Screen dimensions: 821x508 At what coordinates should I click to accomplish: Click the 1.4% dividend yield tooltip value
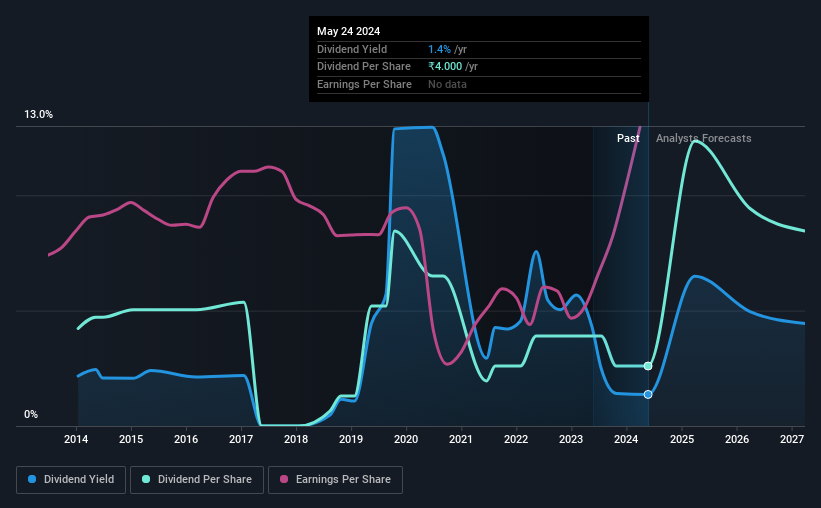439,49
